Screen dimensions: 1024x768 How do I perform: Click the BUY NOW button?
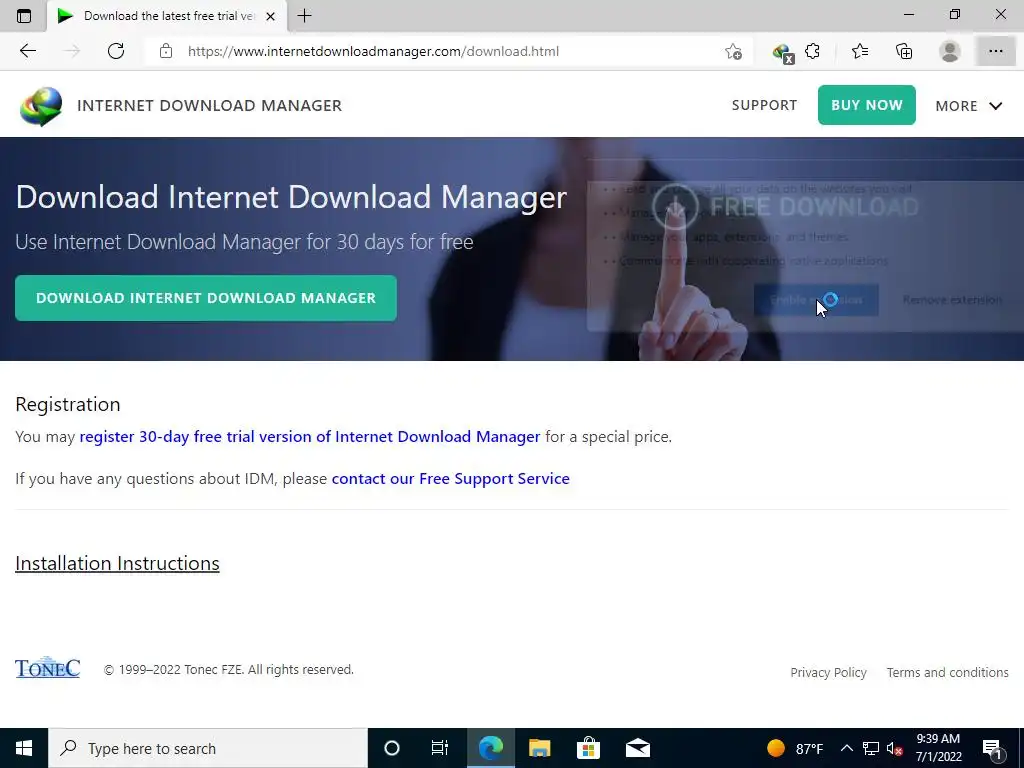[x=867, y=105]
